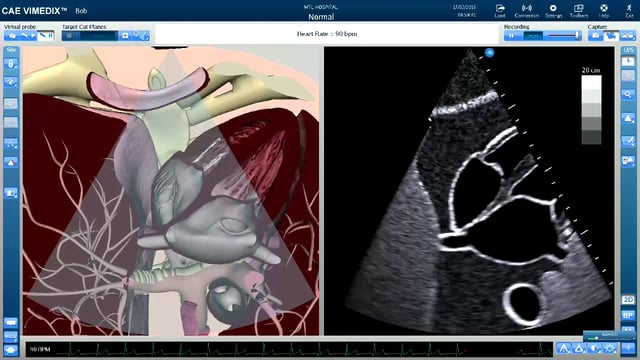Image resolution: width=640 pixels, height=360 pixels.
Task: Click the second triangle icon in bottom-right toolbar
Action: tap(579, 349)
